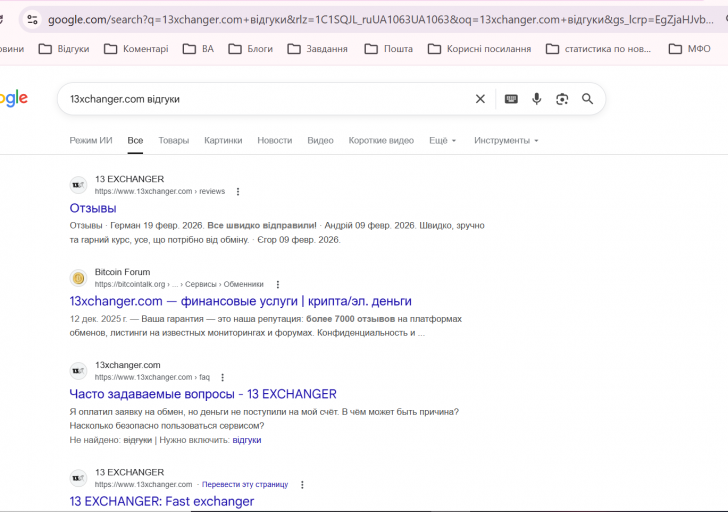
Task: Open the Завдання bookmarks folder
Action: point(317,49)
